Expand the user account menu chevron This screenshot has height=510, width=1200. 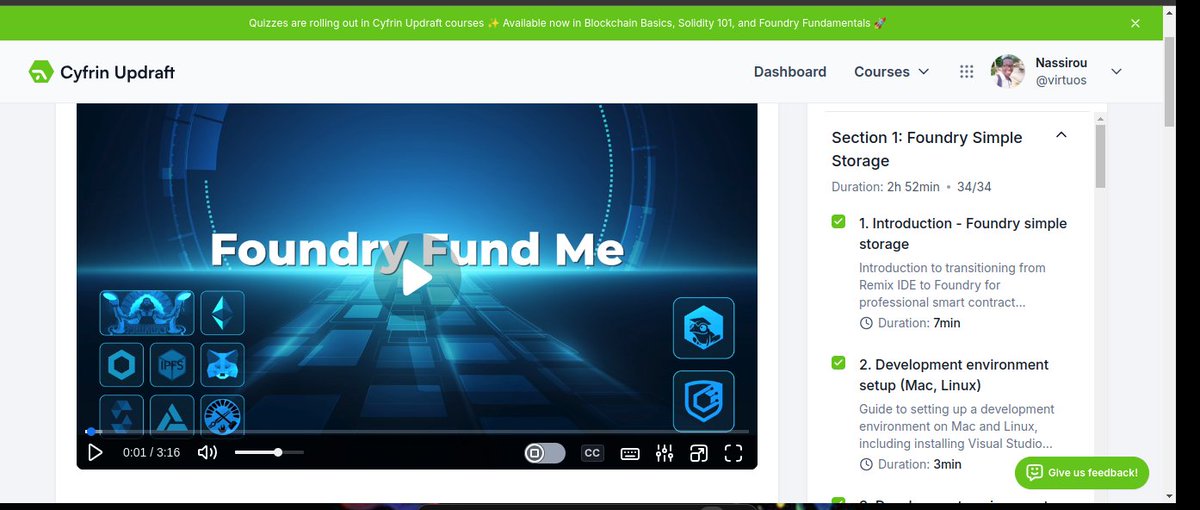pos(1117,71)
